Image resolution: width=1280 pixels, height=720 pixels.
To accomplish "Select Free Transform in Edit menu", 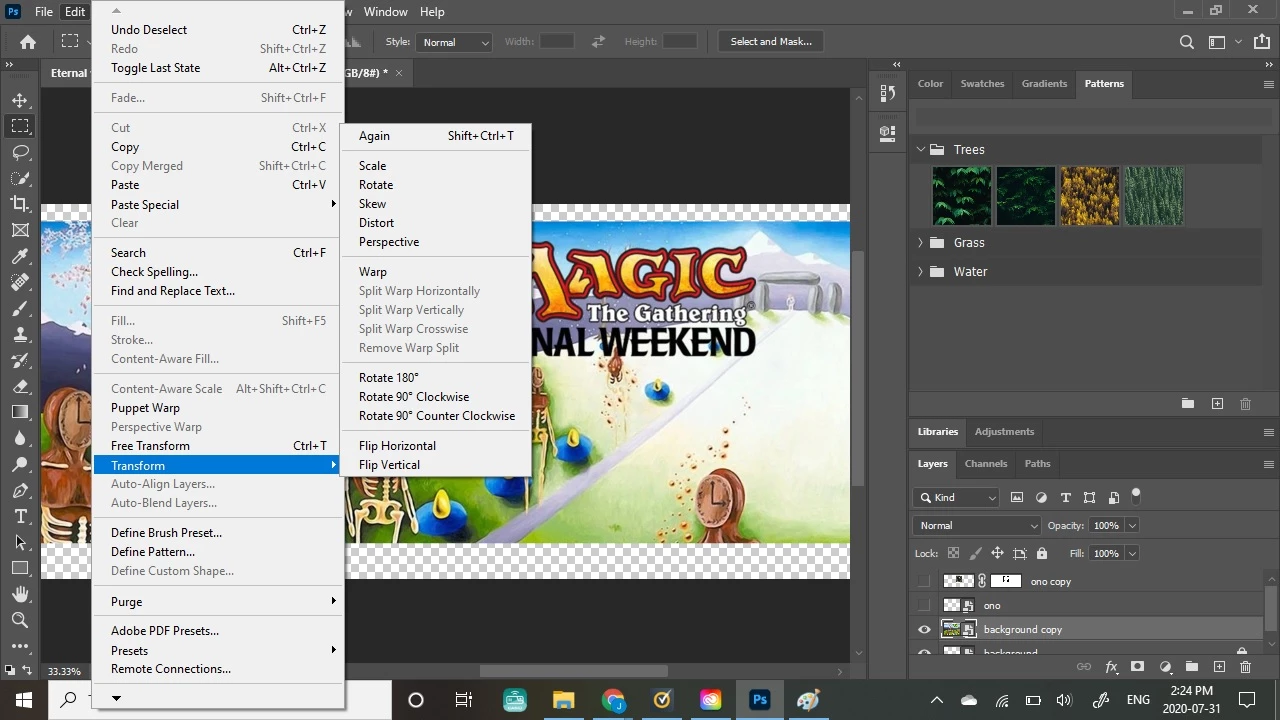I will tap(218, 446).
